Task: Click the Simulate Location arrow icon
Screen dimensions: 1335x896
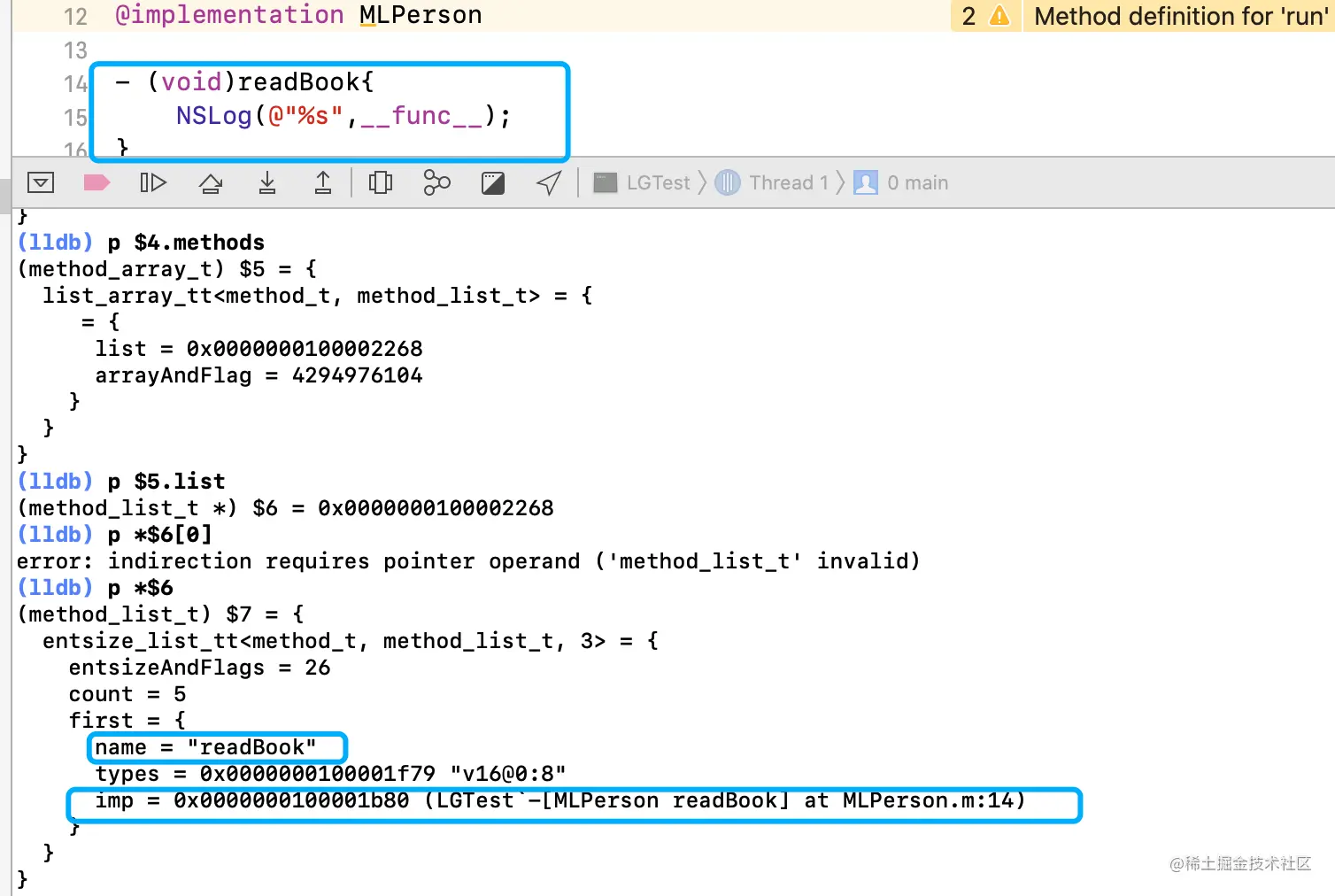Action: 549,182
